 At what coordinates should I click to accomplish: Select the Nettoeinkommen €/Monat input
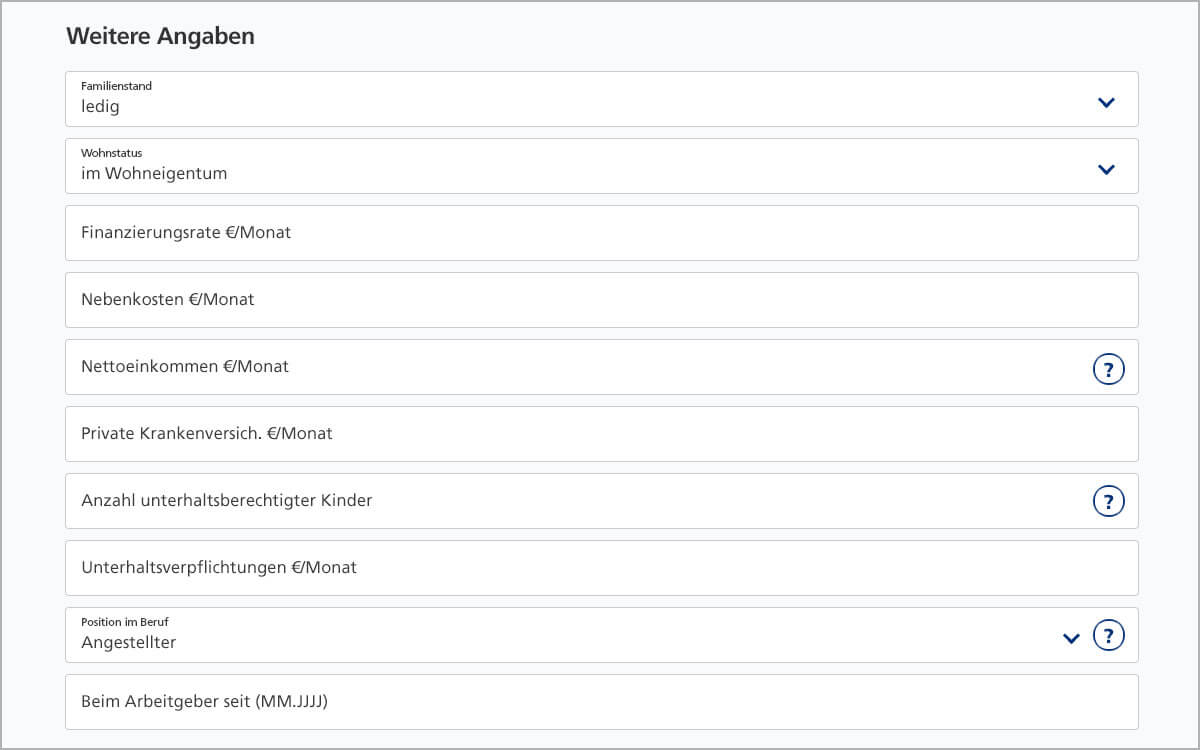[x=602, y=367]
